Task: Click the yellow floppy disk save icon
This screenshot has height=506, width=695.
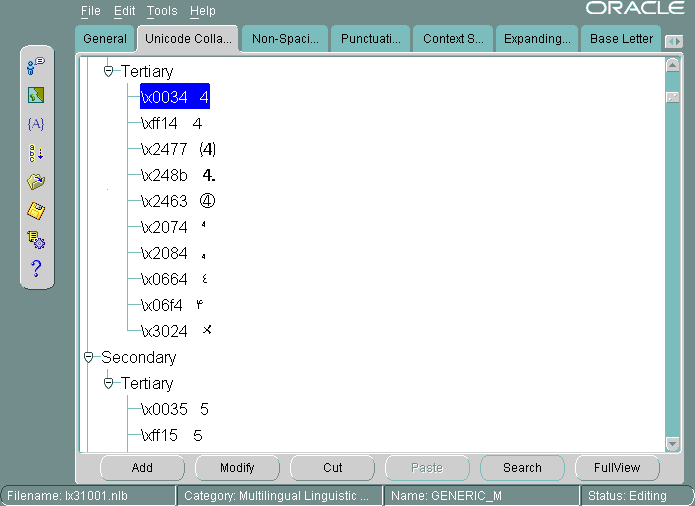Action: click(x=36, y=211)
